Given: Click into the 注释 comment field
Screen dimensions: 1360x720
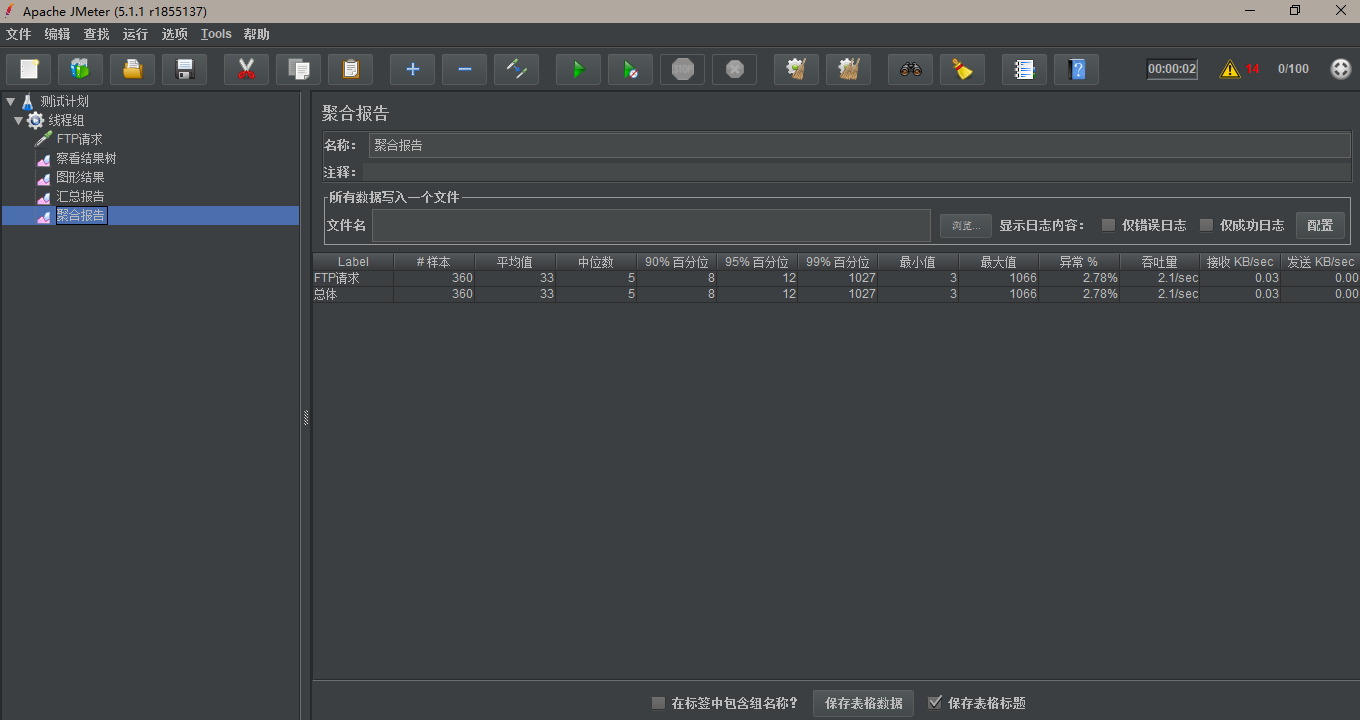Looking at the screenshot, I should tap(856, 173).
